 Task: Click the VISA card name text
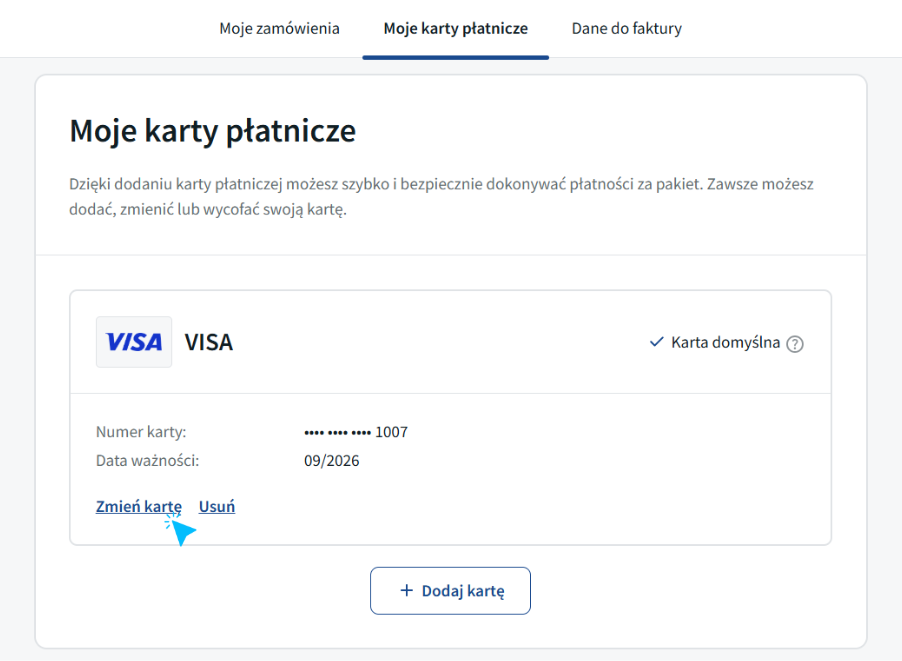[x=209, y=342]
